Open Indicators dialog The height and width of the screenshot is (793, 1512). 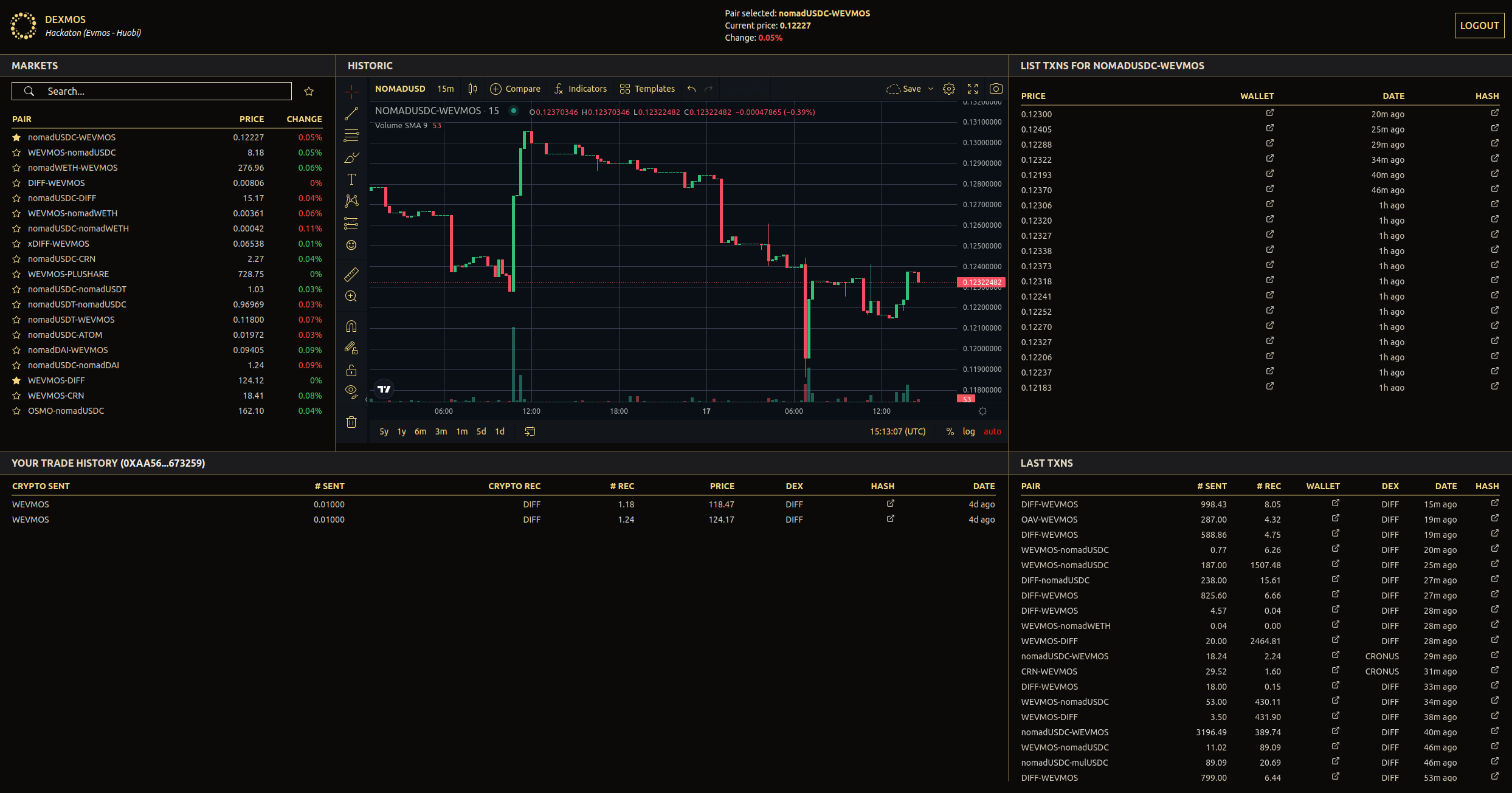(580, 89)
